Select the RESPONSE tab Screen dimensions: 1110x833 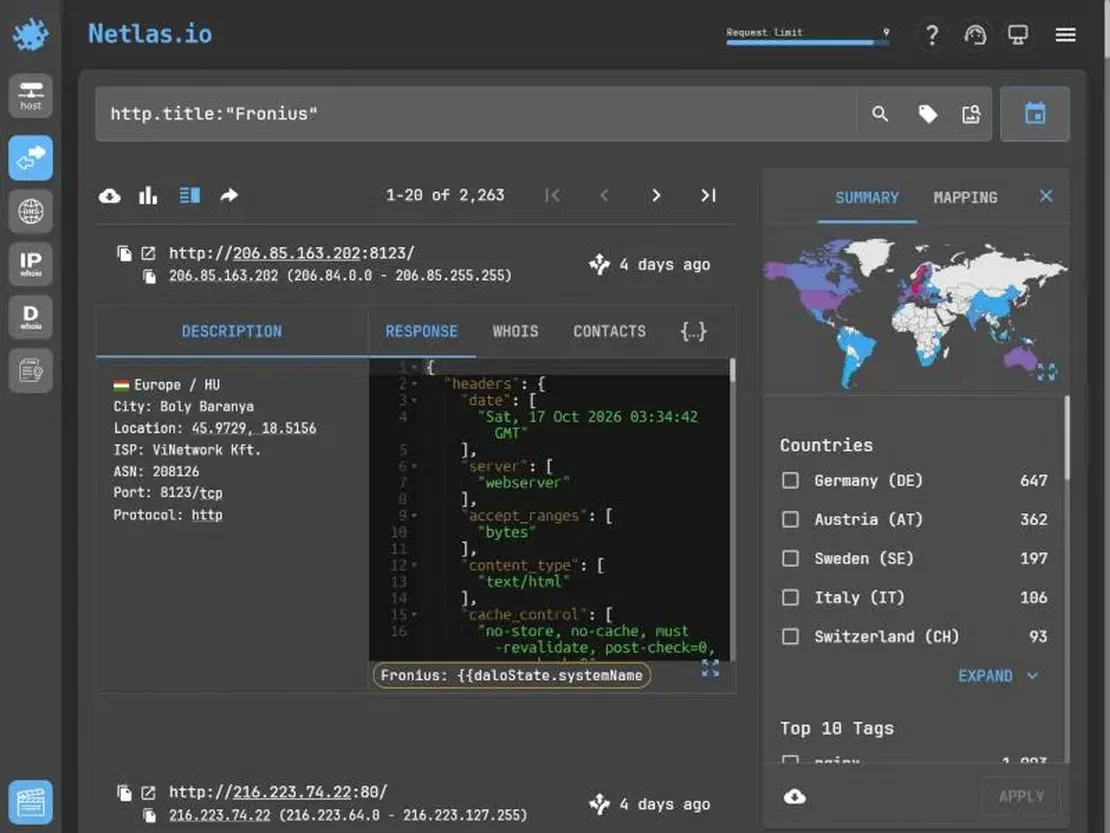tap(421, 331)
